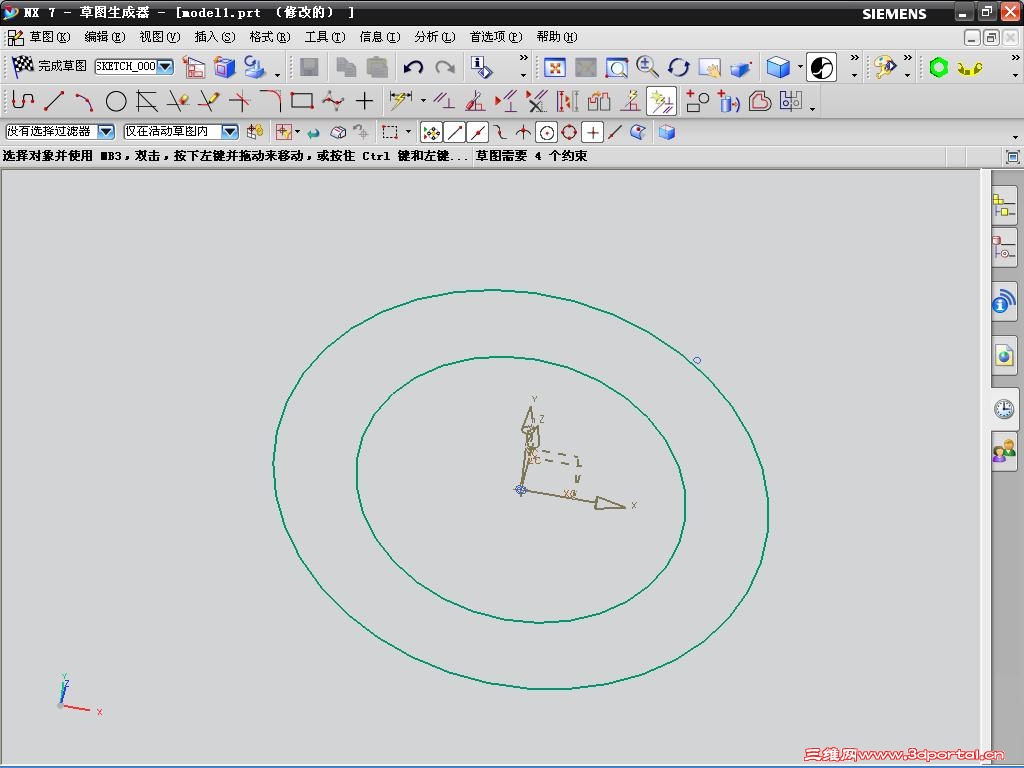The image size is (1024, 768).
Task: Select the Quick Trim tool
Action: click(x=178, y=101)
